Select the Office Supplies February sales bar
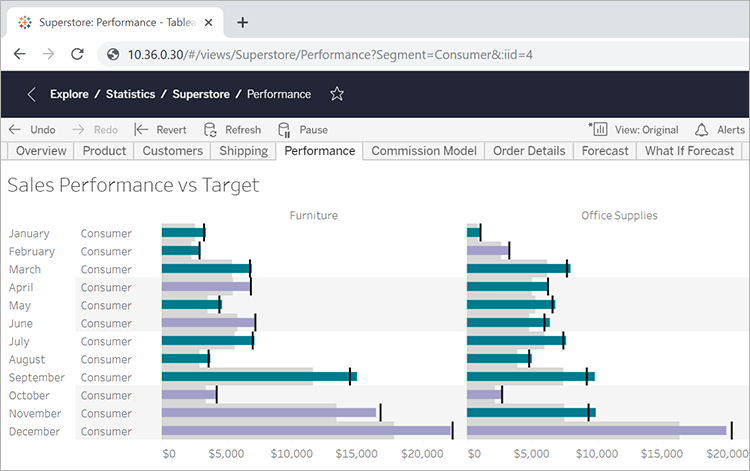This screenshot has height=471, width=750. [x=487, y=251]
